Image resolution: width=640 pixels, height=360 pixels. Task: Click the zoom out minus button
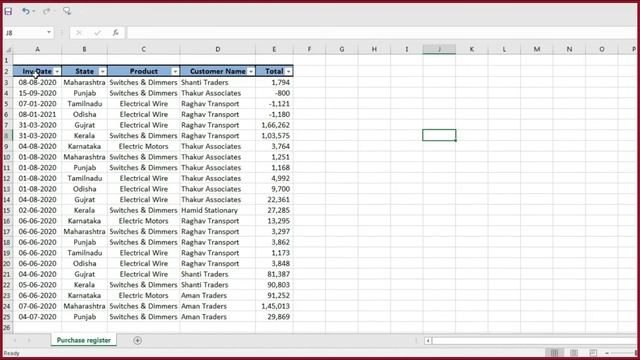[x=607, y=353]
